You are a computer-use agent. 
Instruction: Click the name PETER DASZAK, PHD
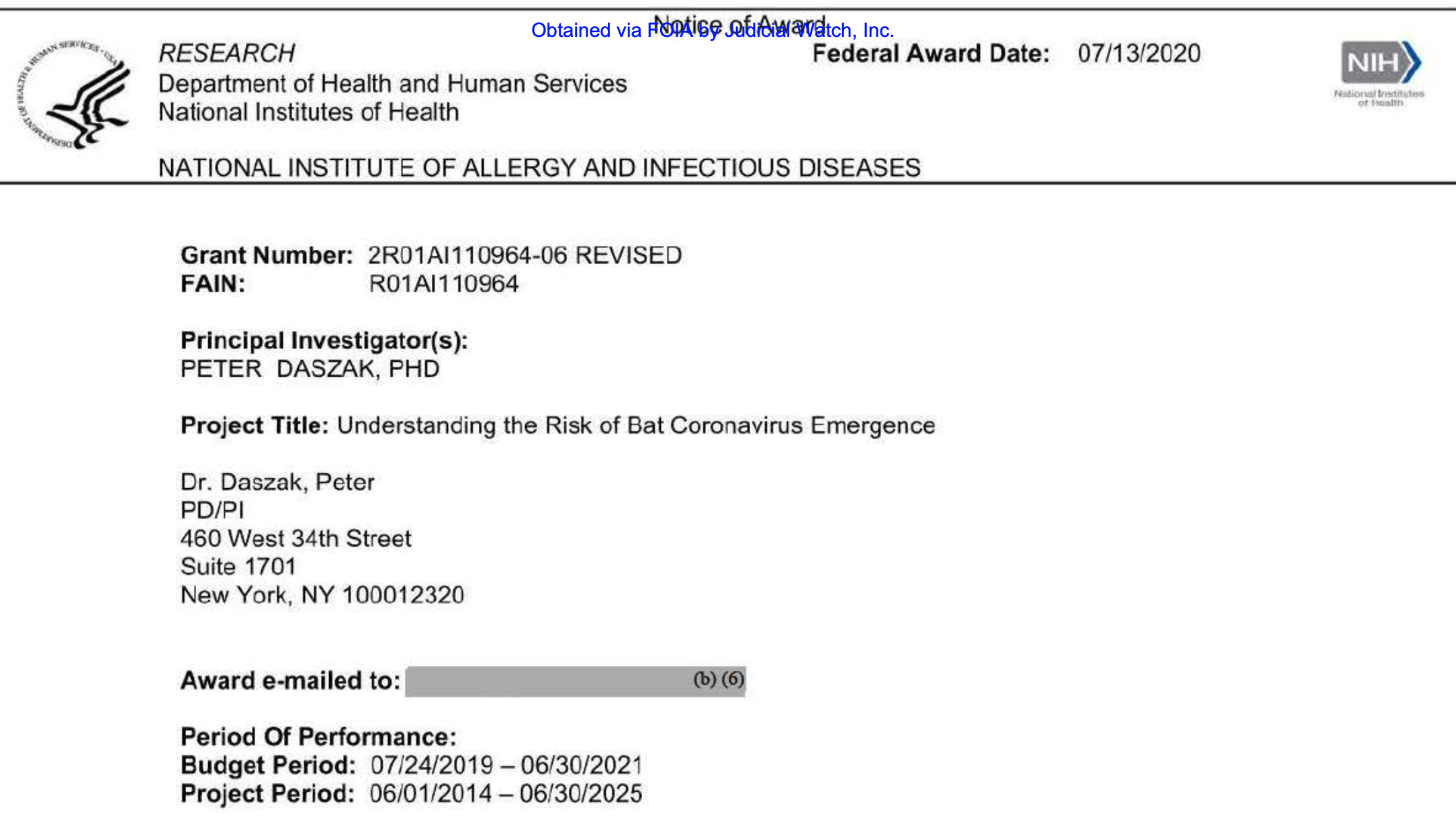310,369
